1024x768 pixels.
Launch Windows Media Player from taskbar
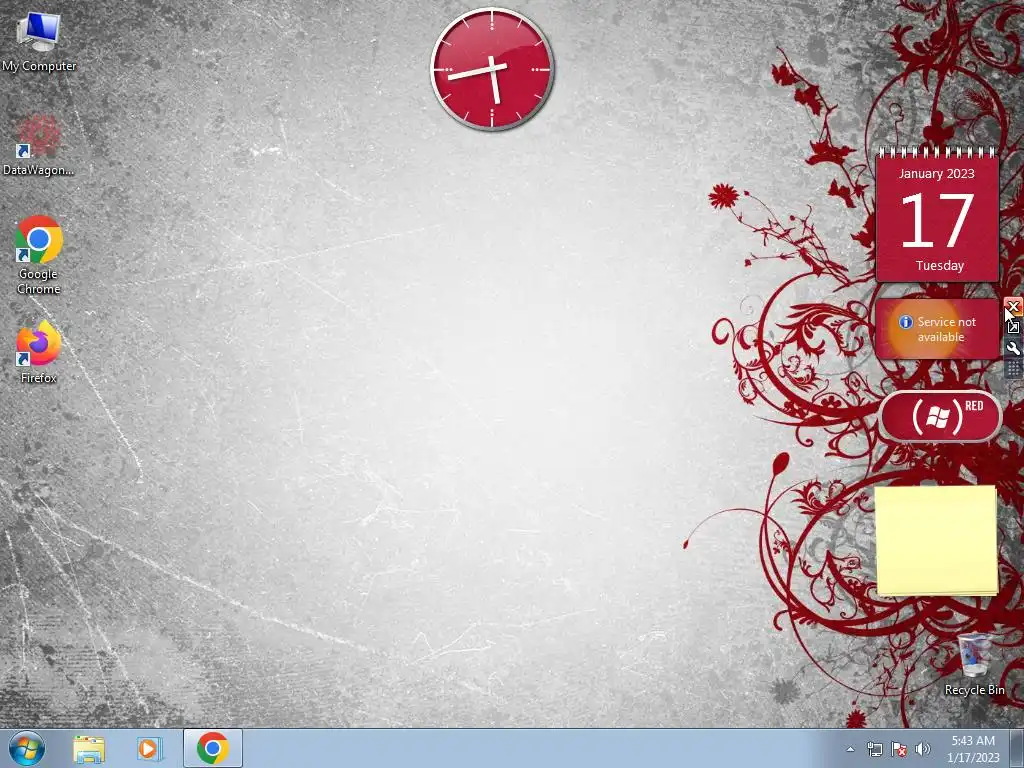(149, 748)
